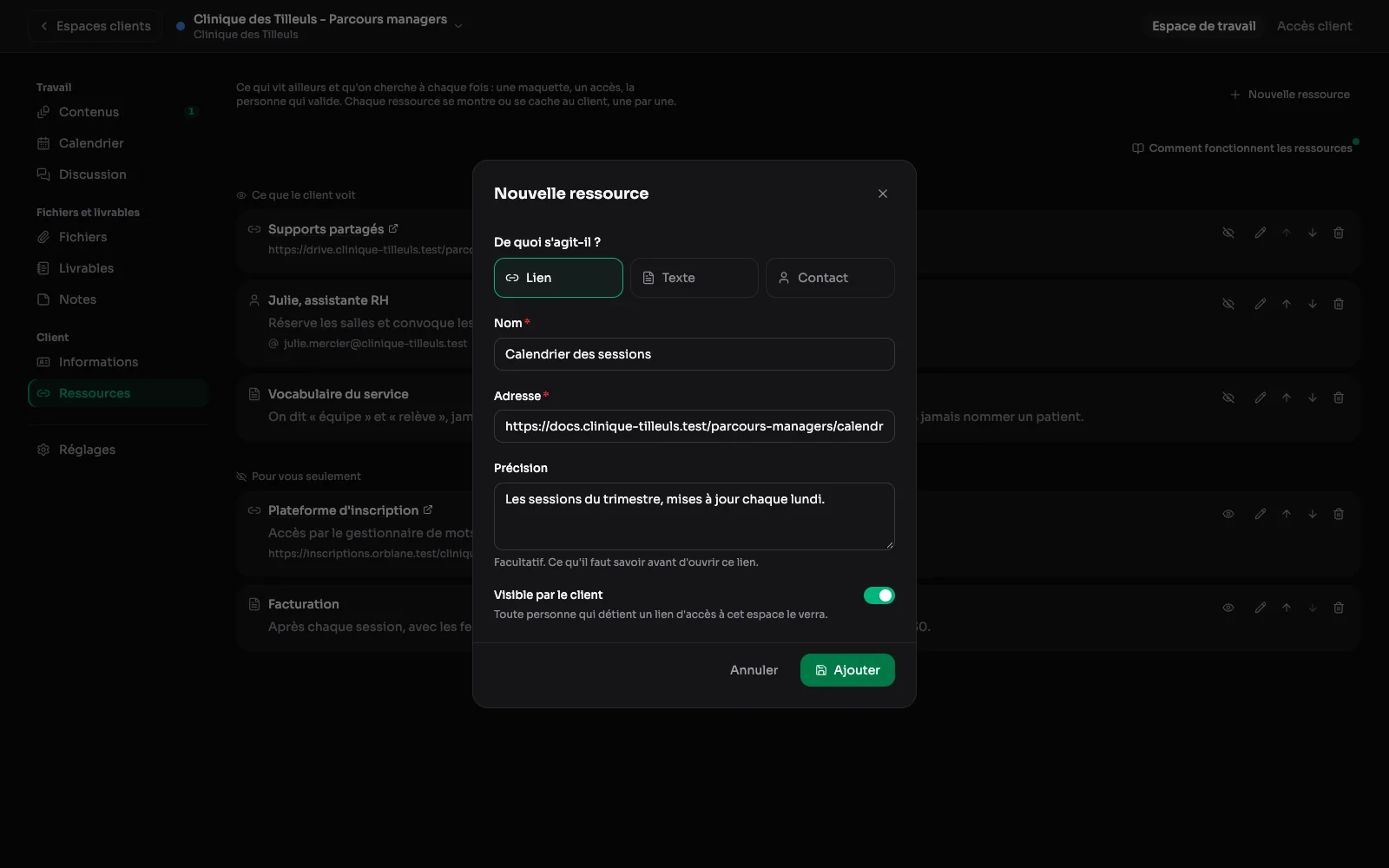Move Vocabulaire du service down
The width and height of the screenshot is (1389, 868).
1313,398
